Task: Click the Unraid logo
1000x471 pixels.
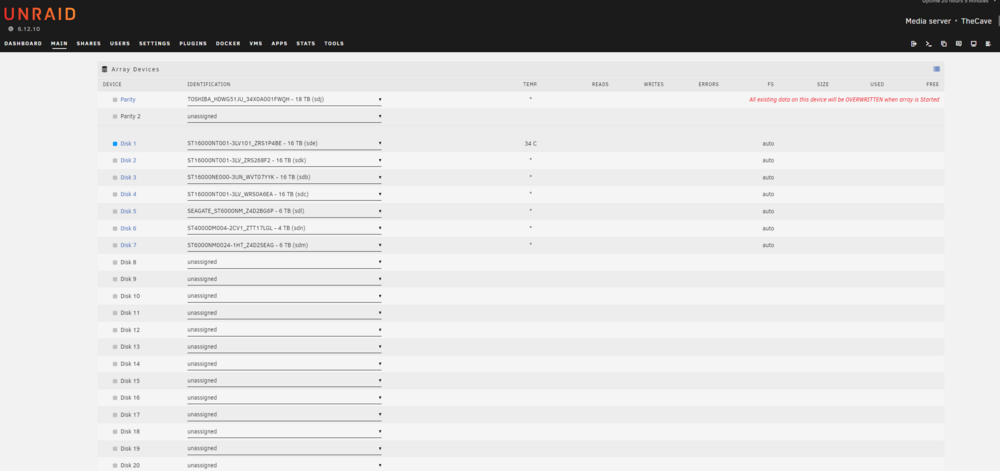Action: [x=40, y=13]
